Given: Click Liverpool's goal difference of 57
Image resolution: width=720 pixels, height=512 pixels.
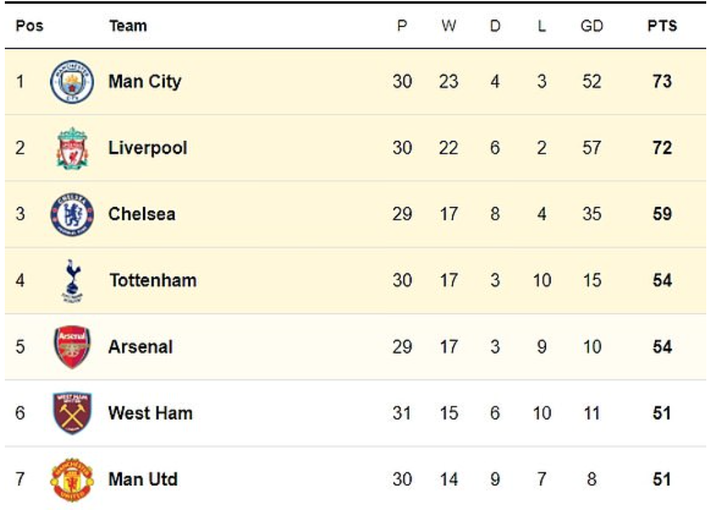Looking at the screenshot, I should pos(592,148).
